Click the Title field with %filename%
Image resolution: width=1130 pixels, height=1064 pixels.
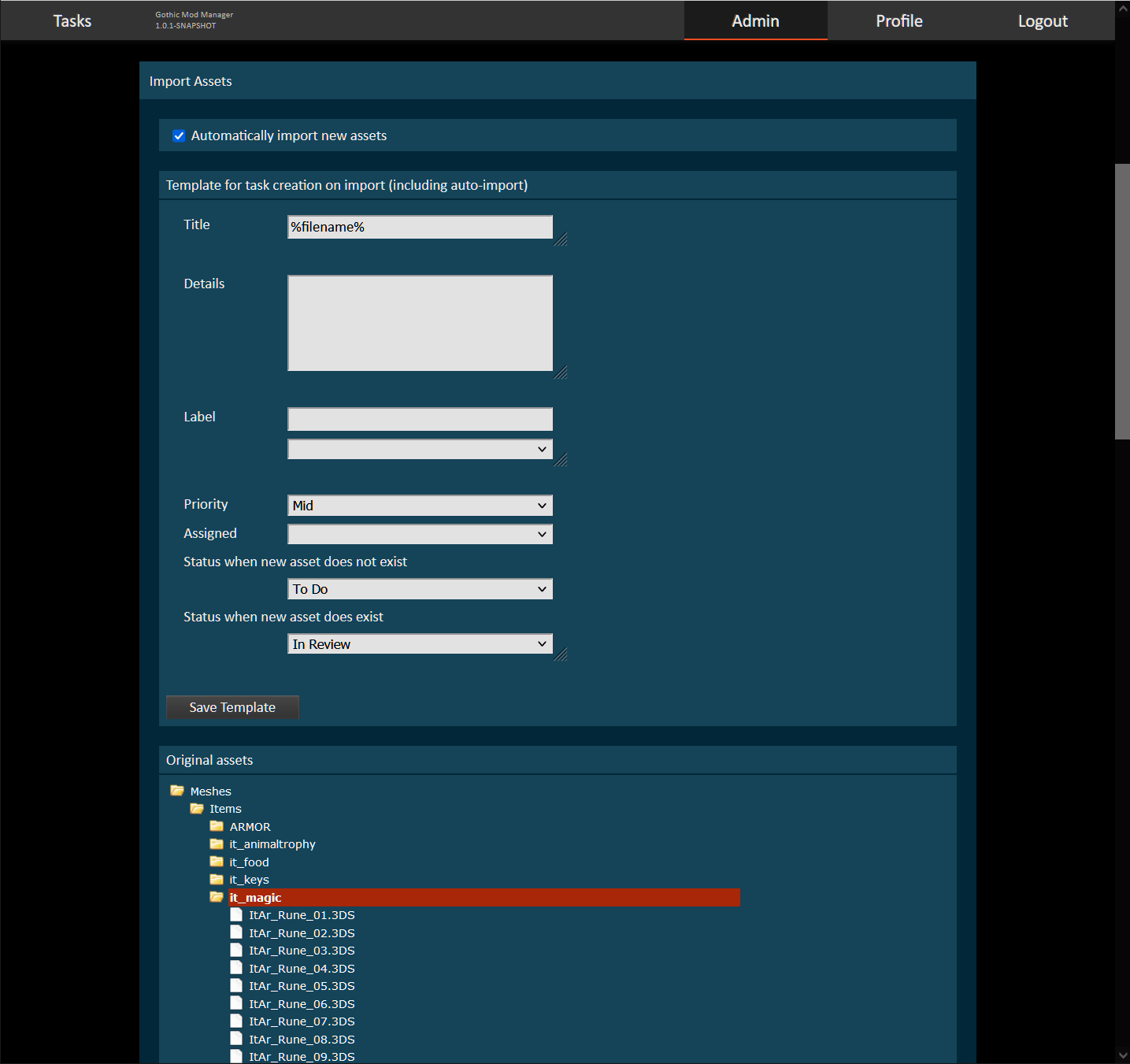420,227
